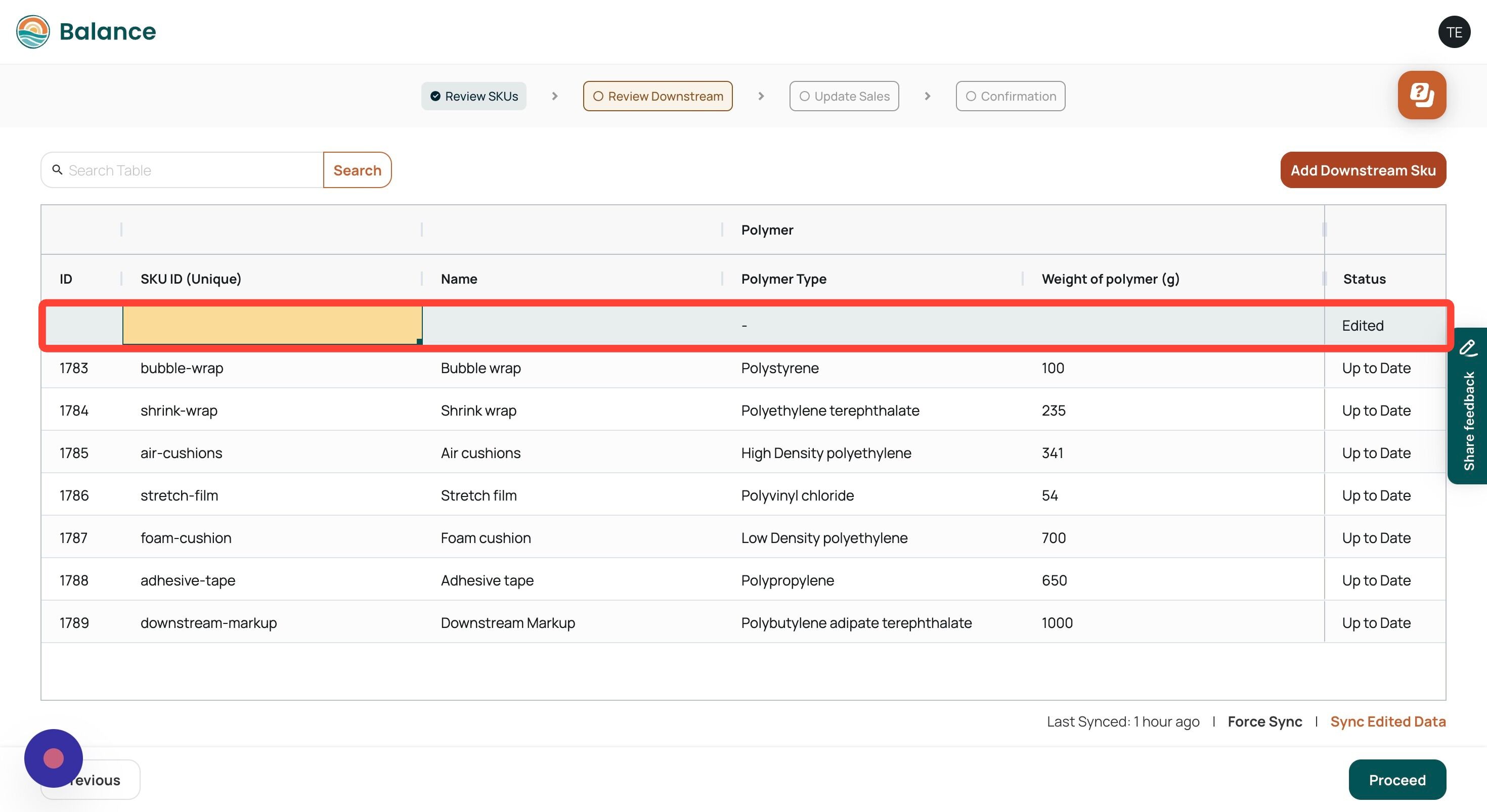Select the Bubble wrap name cell
The height and width of the screenshot is (812, 1487).
[x=572, y=368]
